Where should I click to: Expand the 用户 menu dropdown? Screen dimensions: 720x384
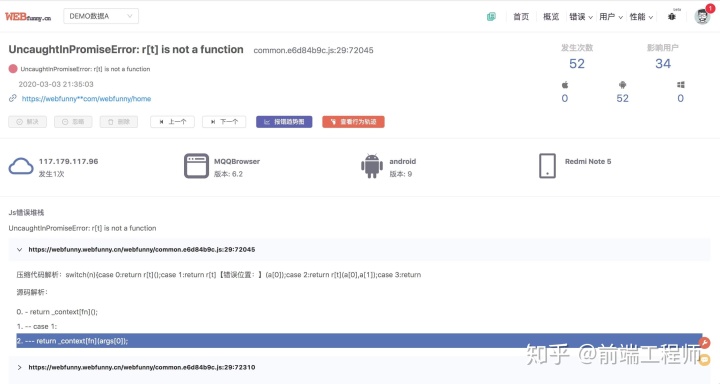click(x=611, y=17)
